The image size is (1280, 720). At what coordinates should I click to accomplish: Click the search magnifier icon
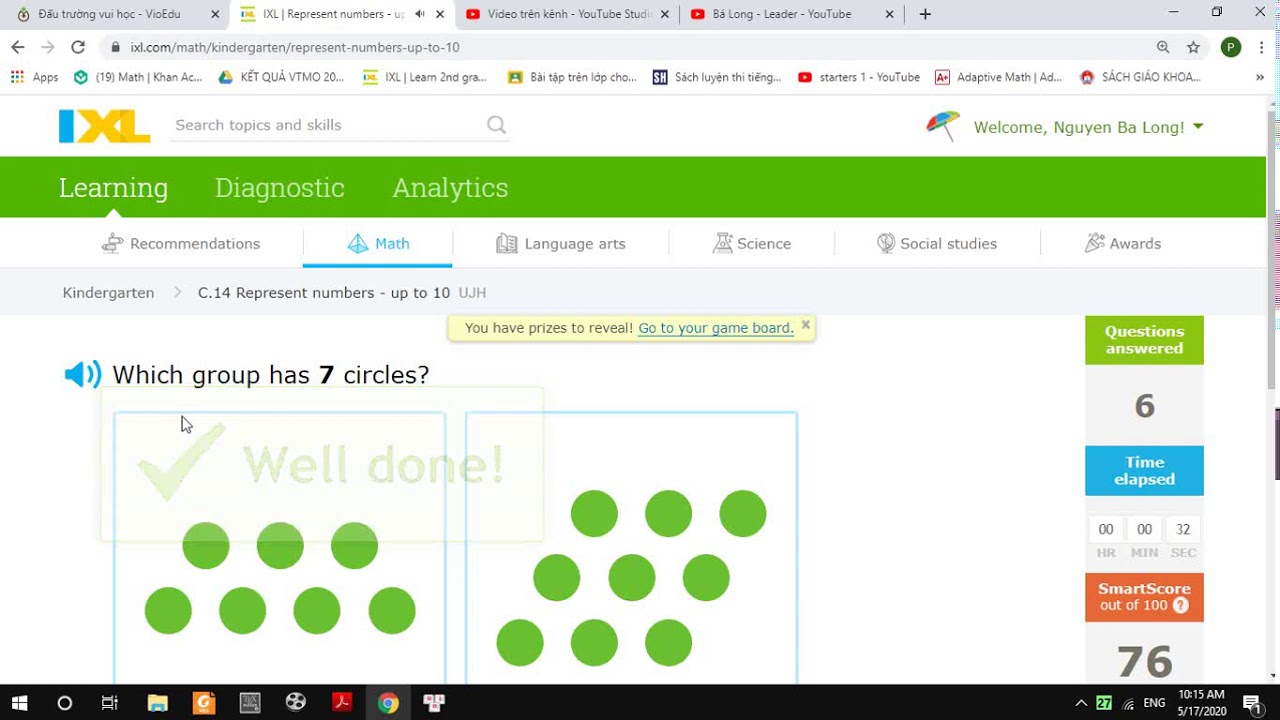(496, 125)
